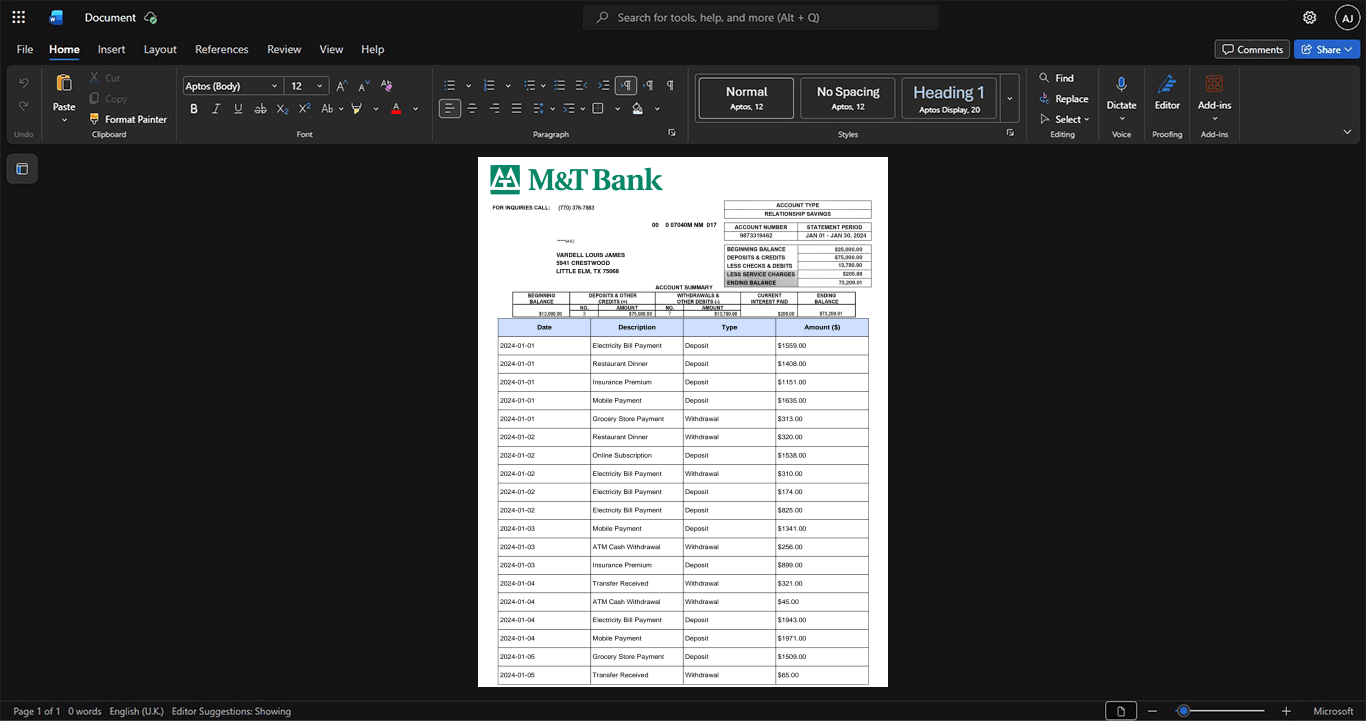Click the Clear Formatting icon
This screenshot has width=1366, height=721.
(x=387, y=86)
